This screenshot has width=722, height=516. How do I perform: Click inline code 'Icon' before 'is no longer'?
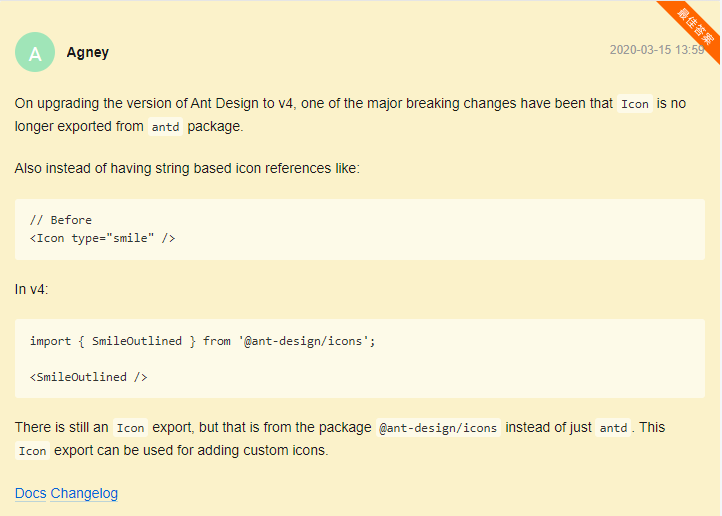point(635,104)
